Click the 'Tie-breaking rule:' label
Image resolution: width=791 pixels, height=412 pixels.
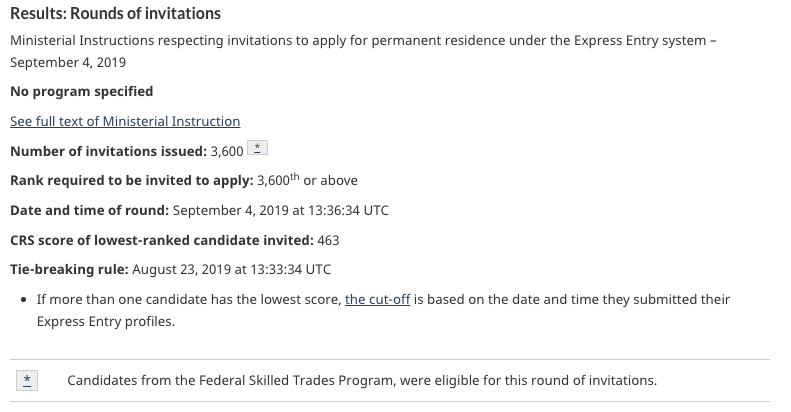click(70, 269)
